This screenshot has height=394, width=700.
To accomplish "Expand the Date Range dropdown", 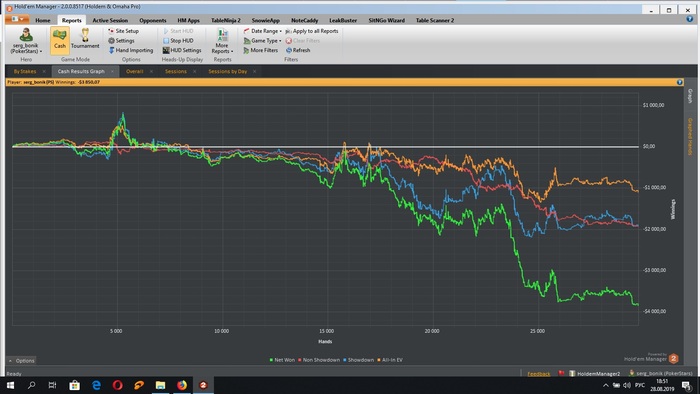I will pyautogui.click(x=262, y=31).
